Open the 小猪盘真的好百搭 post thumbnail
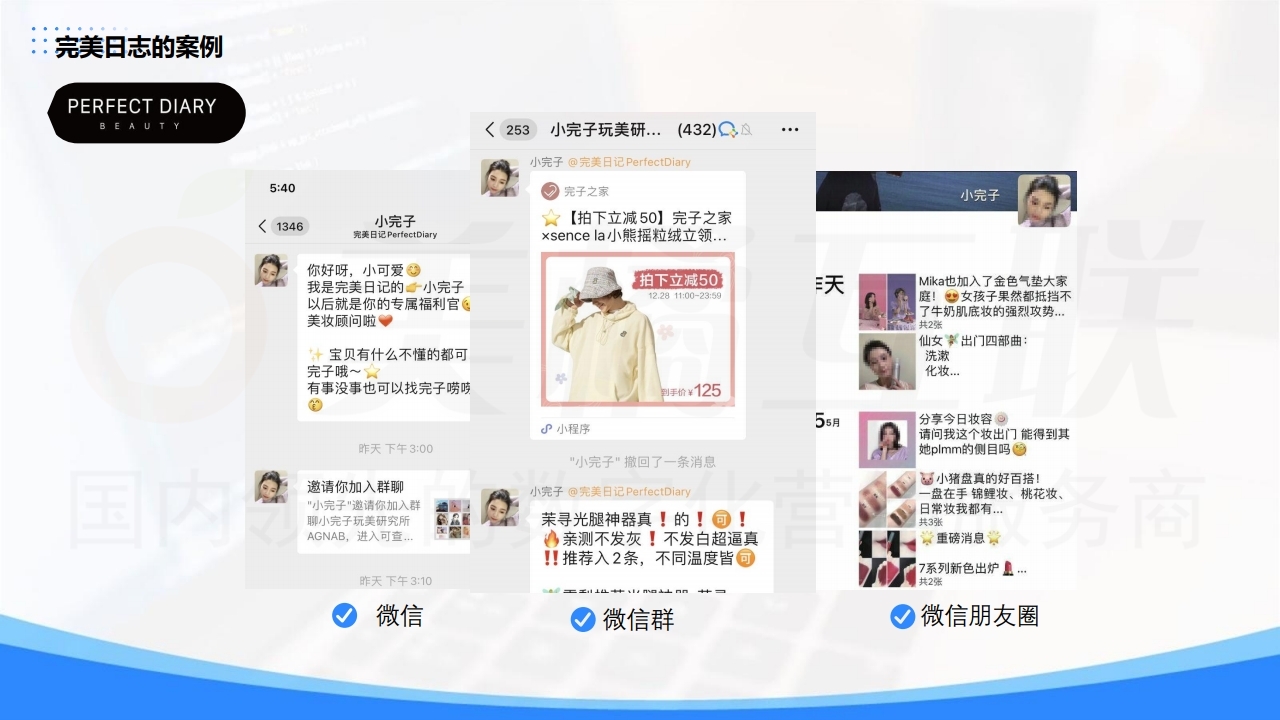 coord(887,499)
